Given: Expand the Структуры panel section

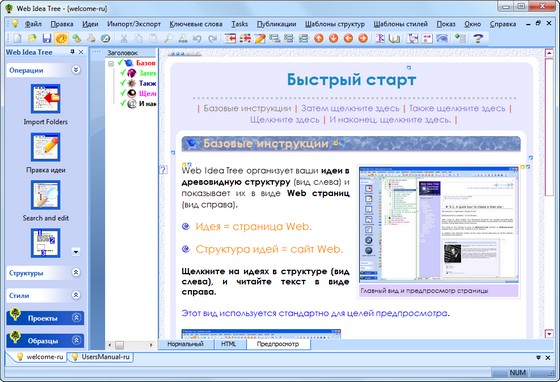Looking at the screenshot, I should 76,272.
